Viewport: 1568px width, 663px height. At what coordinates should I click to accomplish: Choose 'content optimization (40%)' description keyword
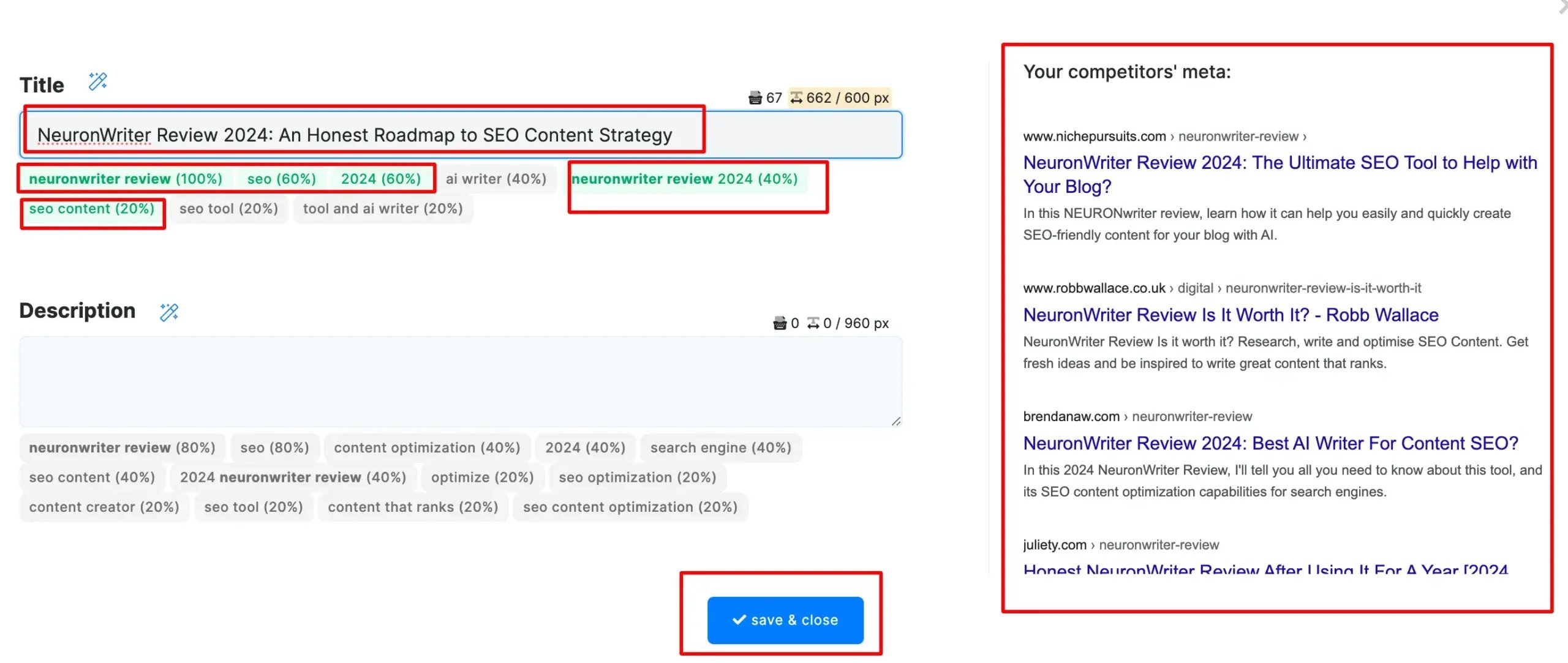[427, 448]
